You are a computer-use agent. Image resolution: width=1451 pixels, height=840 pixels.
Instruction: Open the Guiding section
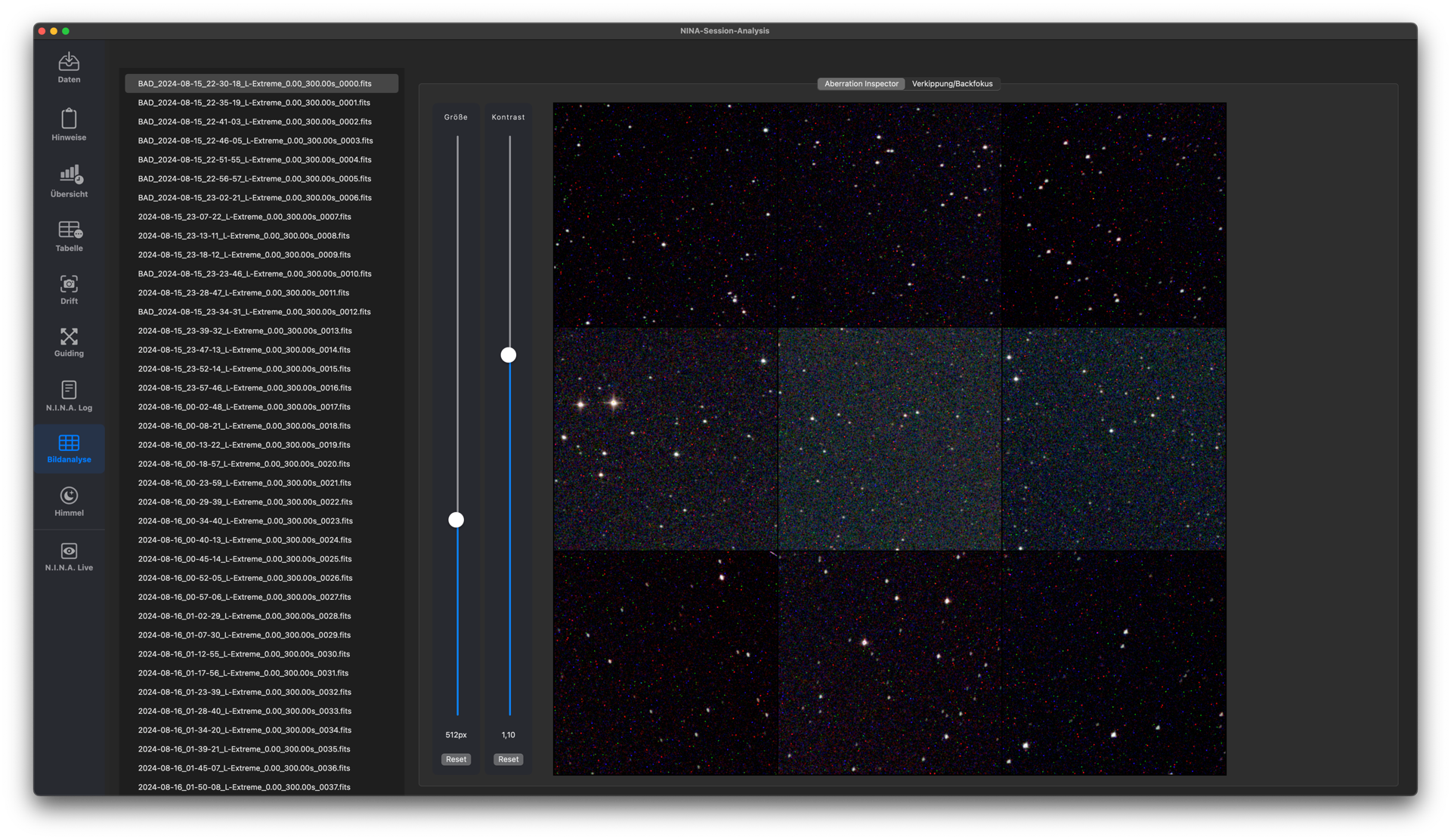pos(69,342)
